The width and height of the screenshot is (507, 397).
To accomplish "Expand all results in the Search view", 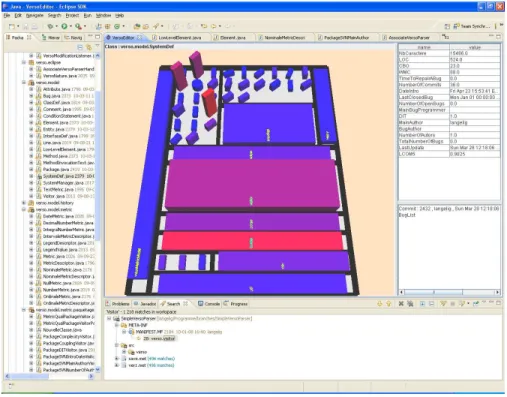I will tap(422, 304).
